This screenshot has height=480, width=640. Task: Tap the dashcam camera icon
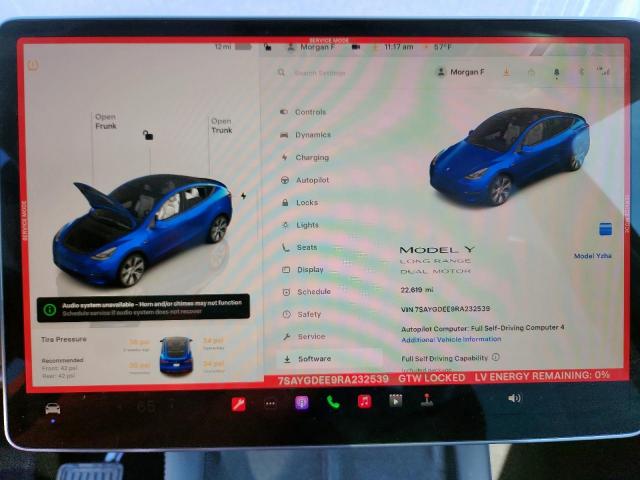(356, 47)
